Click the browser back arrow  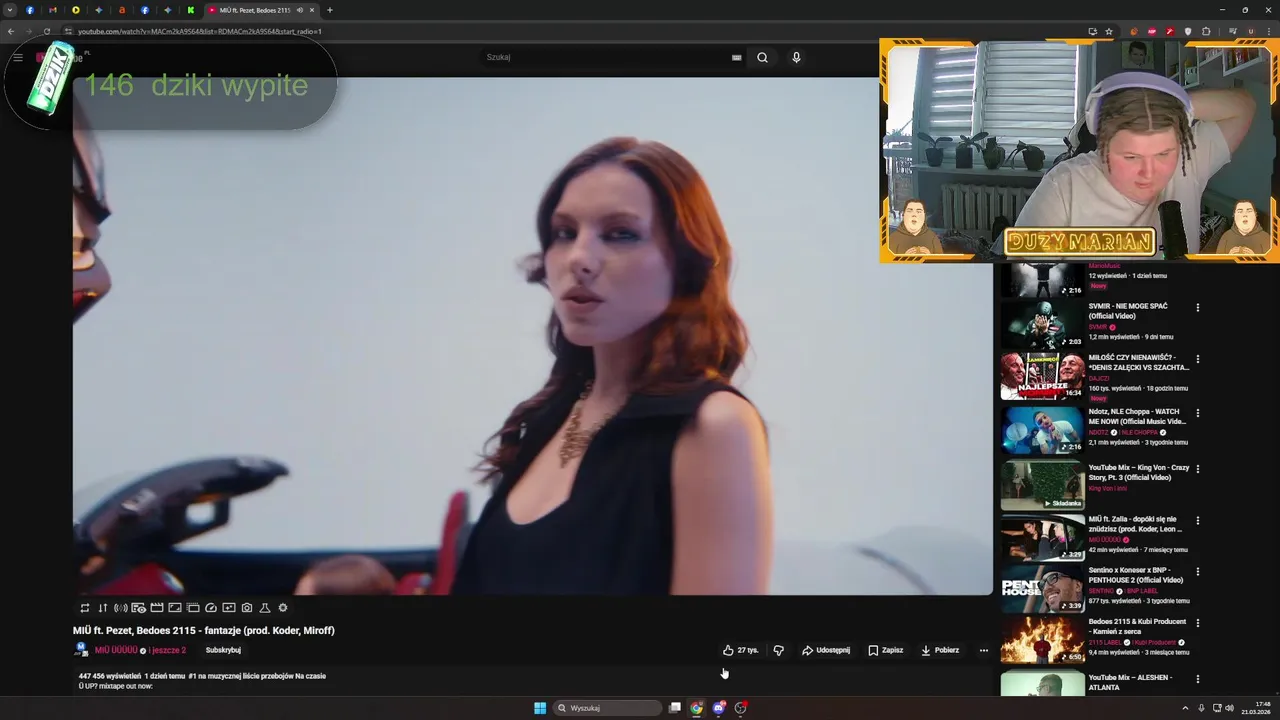click(11, 31)
